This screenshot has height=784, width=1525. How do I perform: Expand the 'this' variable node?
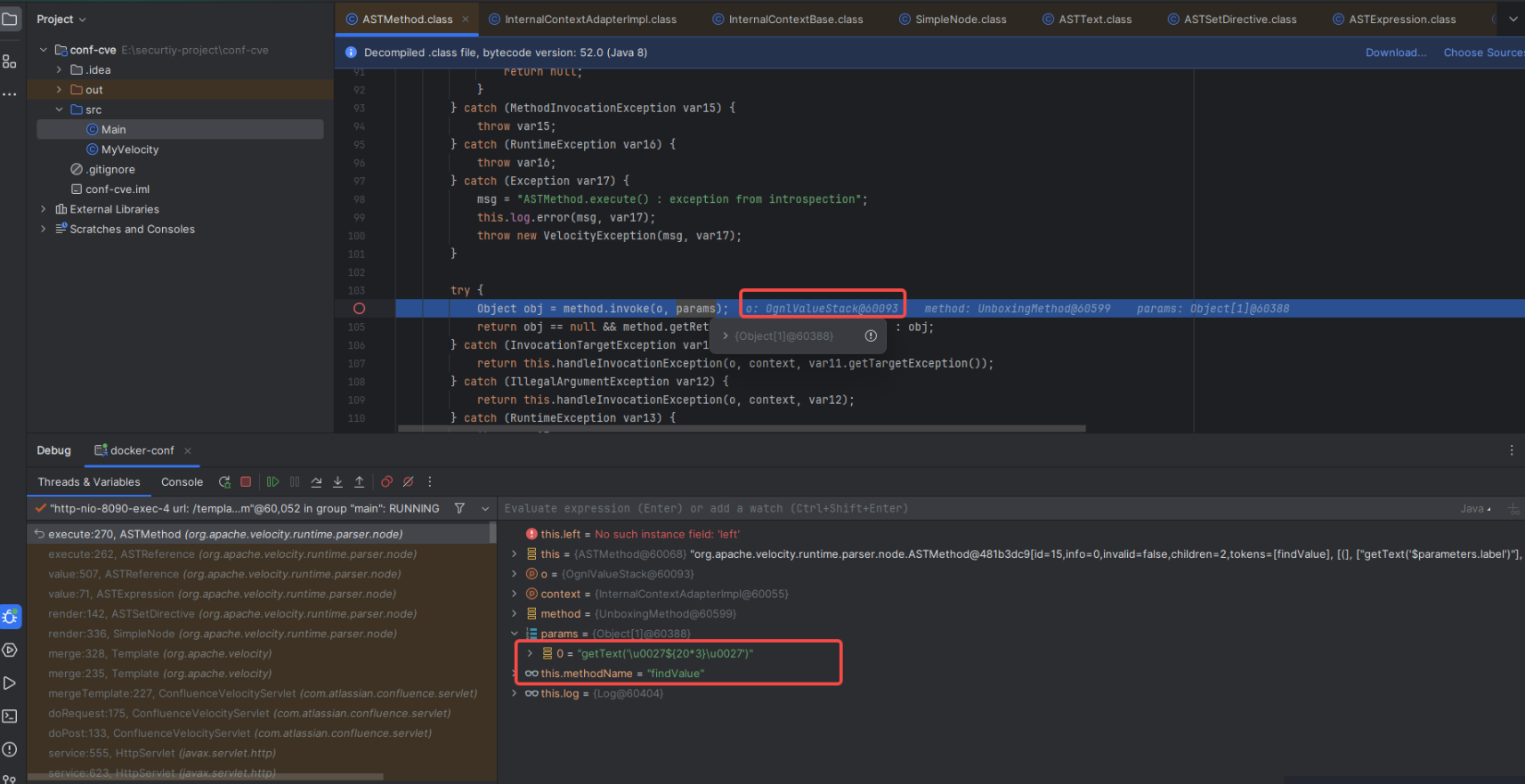(514, 554)
